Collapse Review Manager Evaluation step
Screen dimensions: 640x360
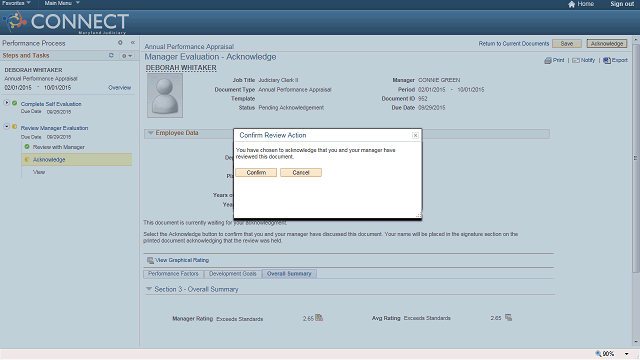pyautogui.click(x=7, y=127)
